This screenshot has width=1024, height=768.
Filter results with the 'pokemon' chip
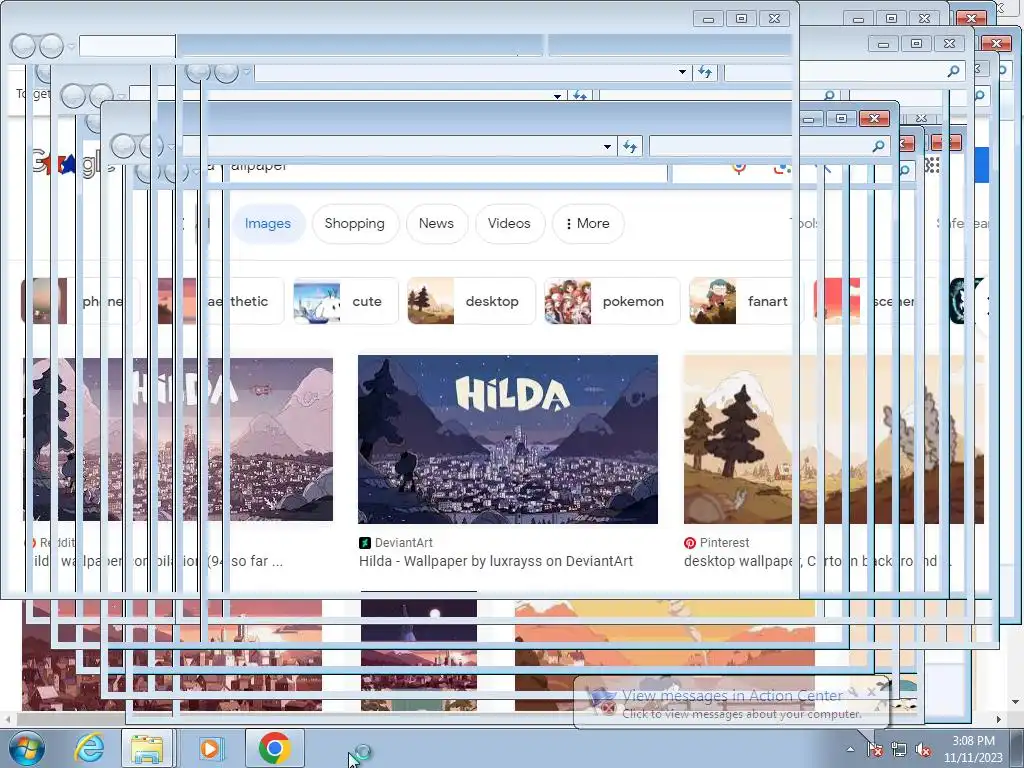pyautogui.click(x=612, y=301)
